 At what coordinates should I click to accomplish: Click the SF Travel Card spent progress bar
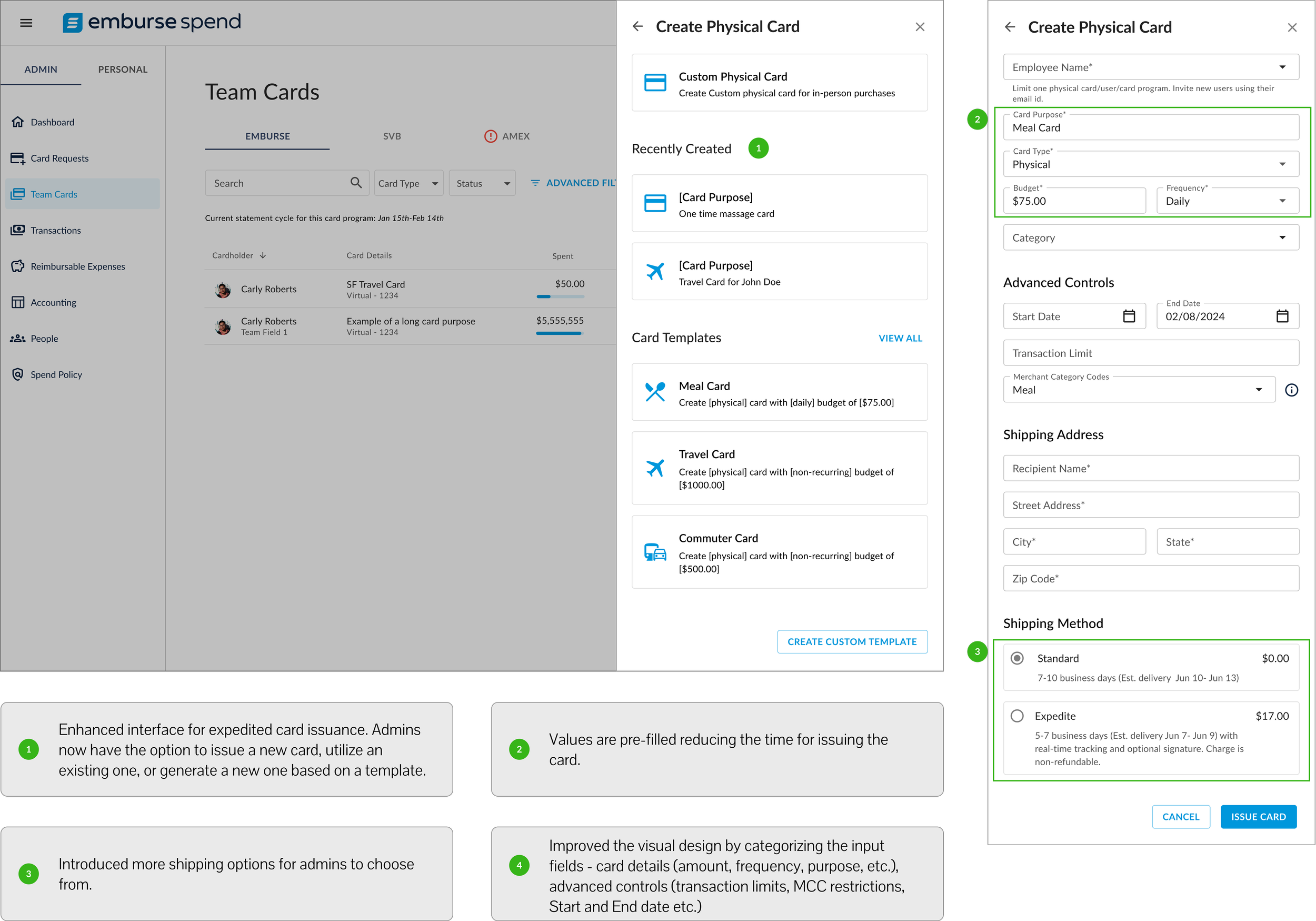pos(560,296)
